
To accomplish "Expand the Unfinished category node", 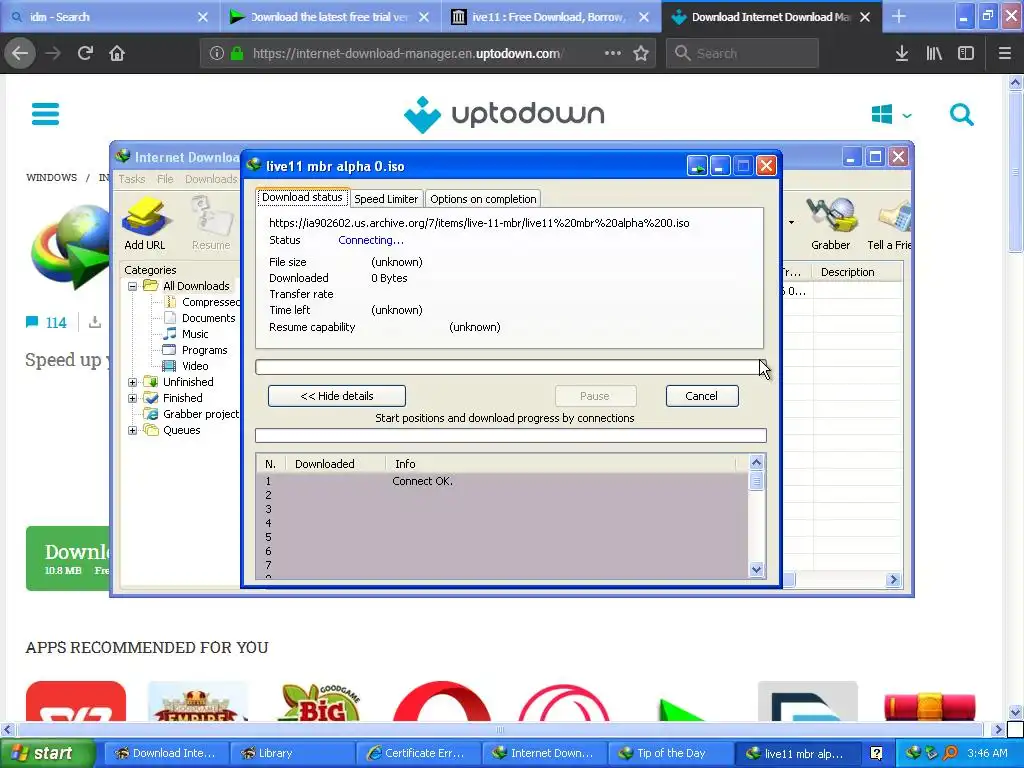I will (x=133, y=382).
